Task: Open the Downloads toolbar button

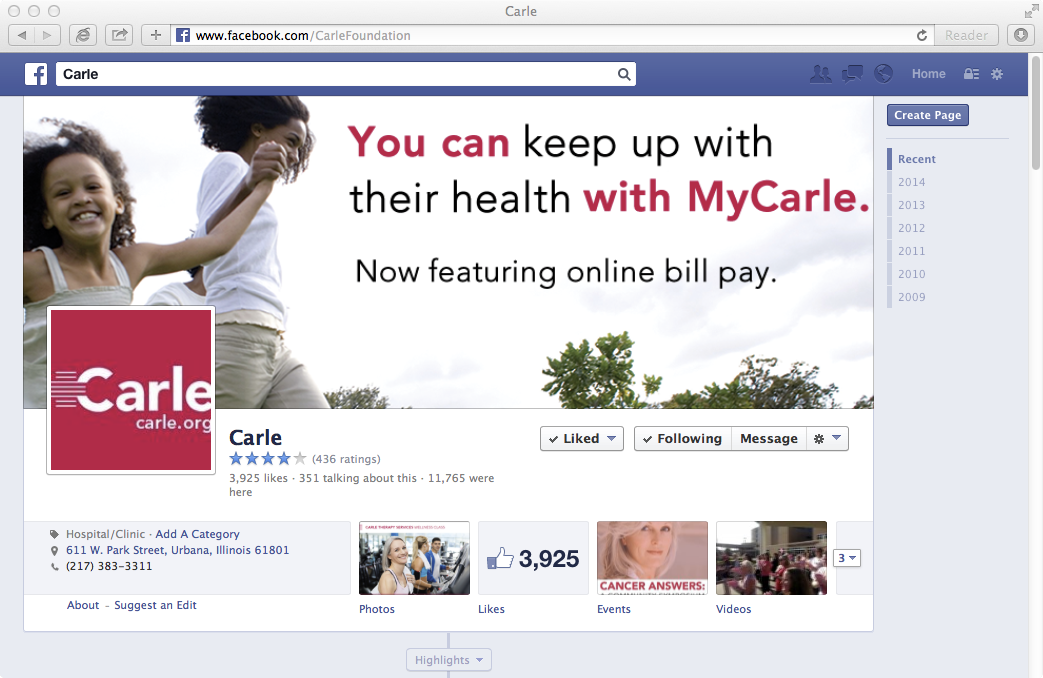Action: click(1021, 35)
